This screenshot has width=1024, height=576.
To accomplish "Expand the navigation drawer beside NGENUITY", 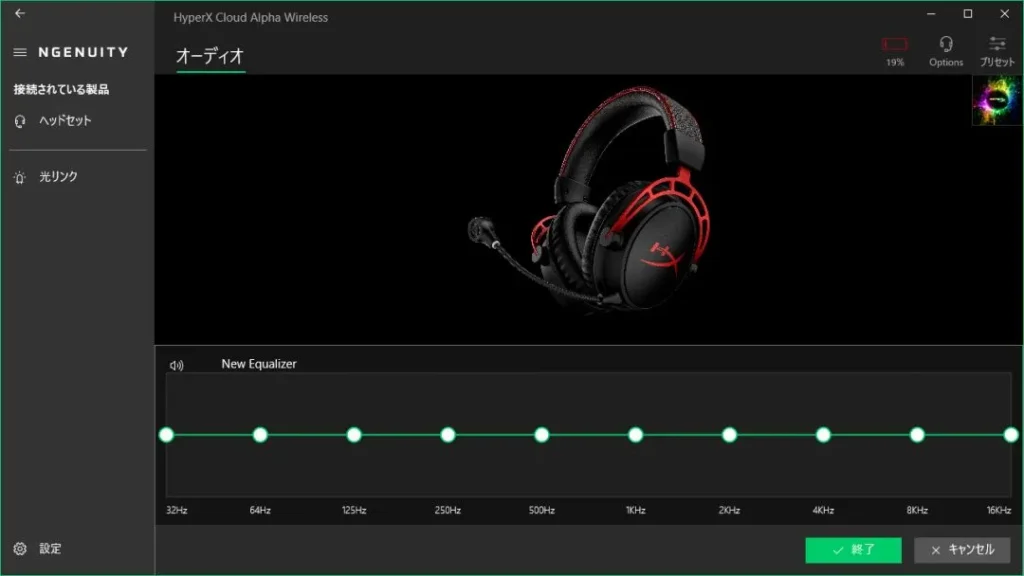I will (20, 52).
